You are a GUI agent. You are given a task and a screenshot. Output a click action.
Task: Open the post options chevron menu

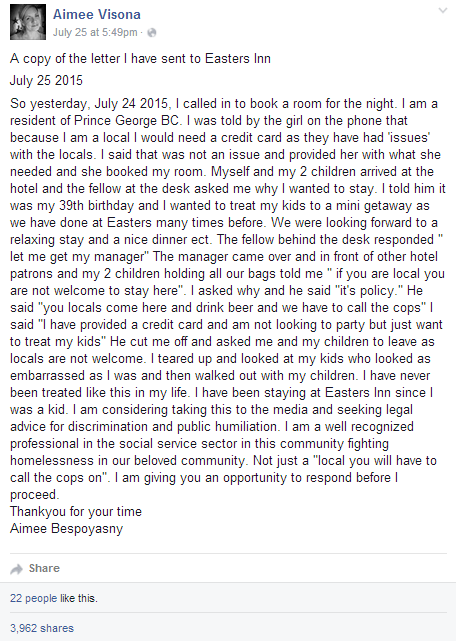tap(443, 11)
